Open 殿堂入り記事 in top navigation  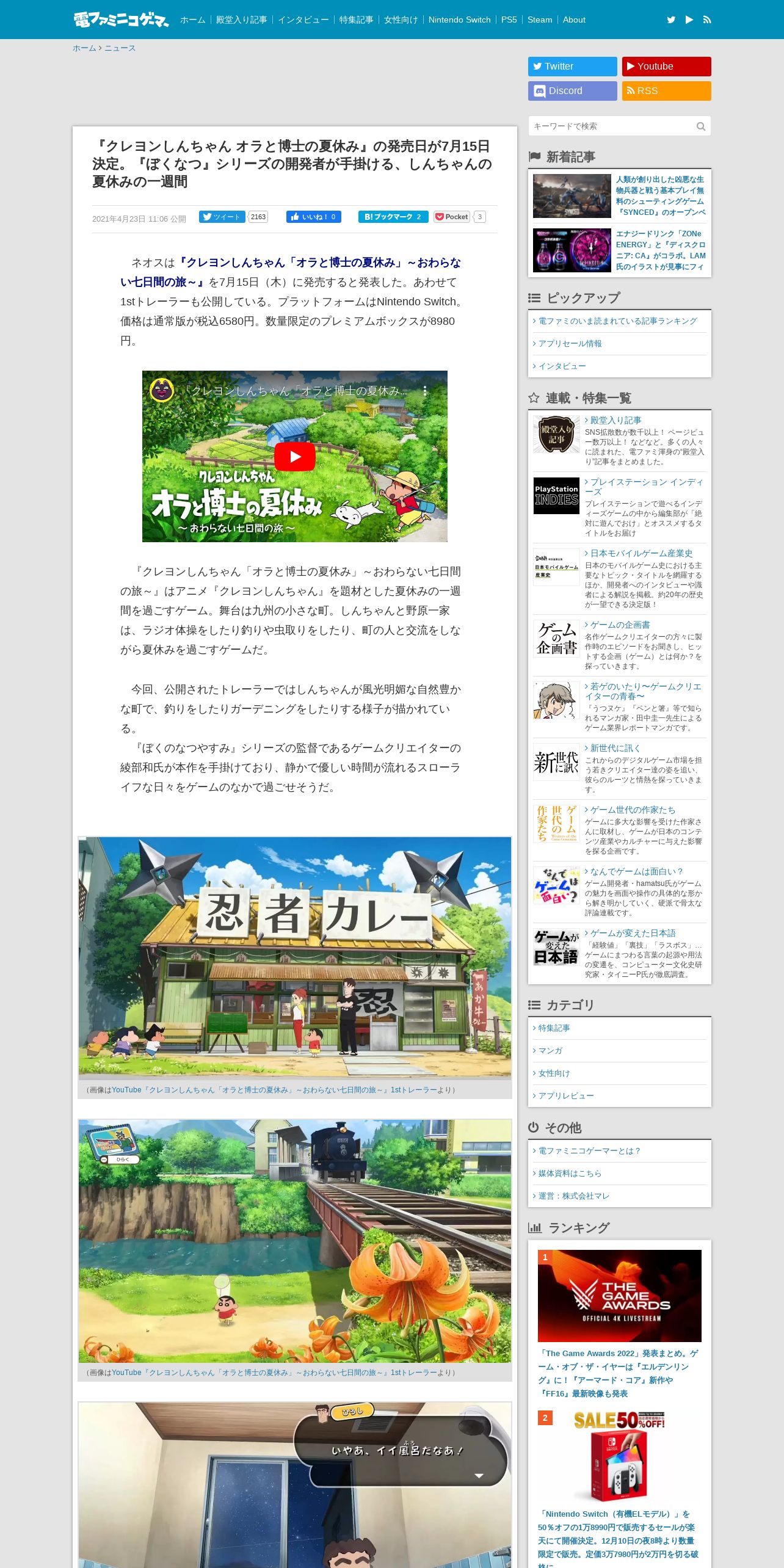click(x=242, y=20)
